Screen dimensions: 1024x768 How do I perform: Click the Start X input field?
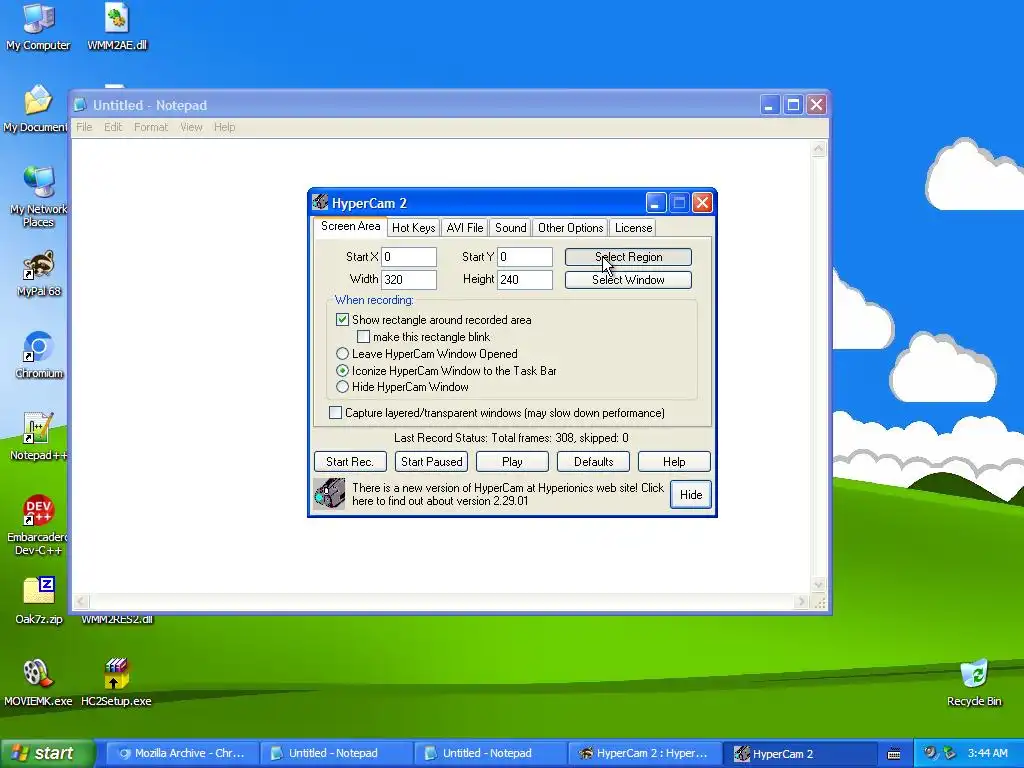pyautogui.click(x=409, y=257)
